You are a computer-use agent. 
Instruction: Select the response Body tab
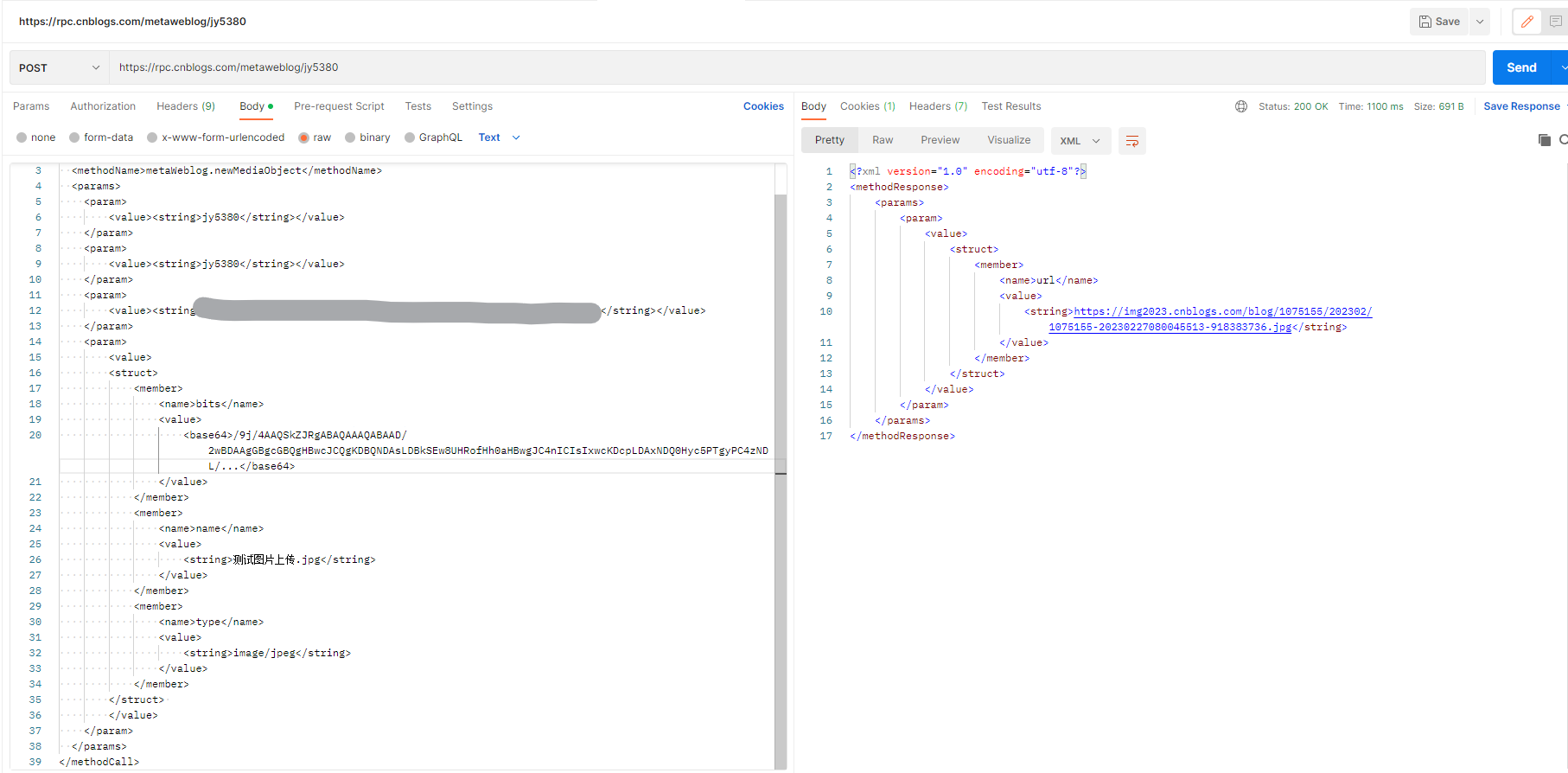[x=813, y=106]
